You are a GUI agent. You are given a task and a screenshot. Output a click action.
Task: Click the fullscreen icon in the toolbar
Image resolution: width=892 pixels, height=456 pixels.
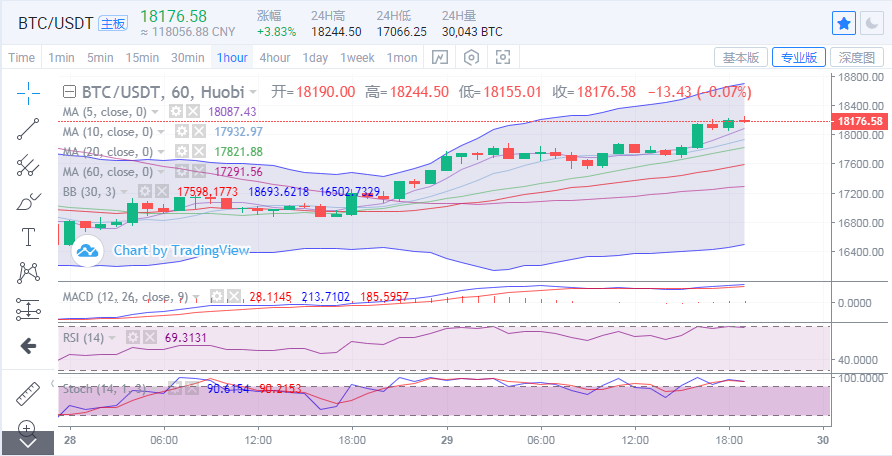[x=503, y=57]
